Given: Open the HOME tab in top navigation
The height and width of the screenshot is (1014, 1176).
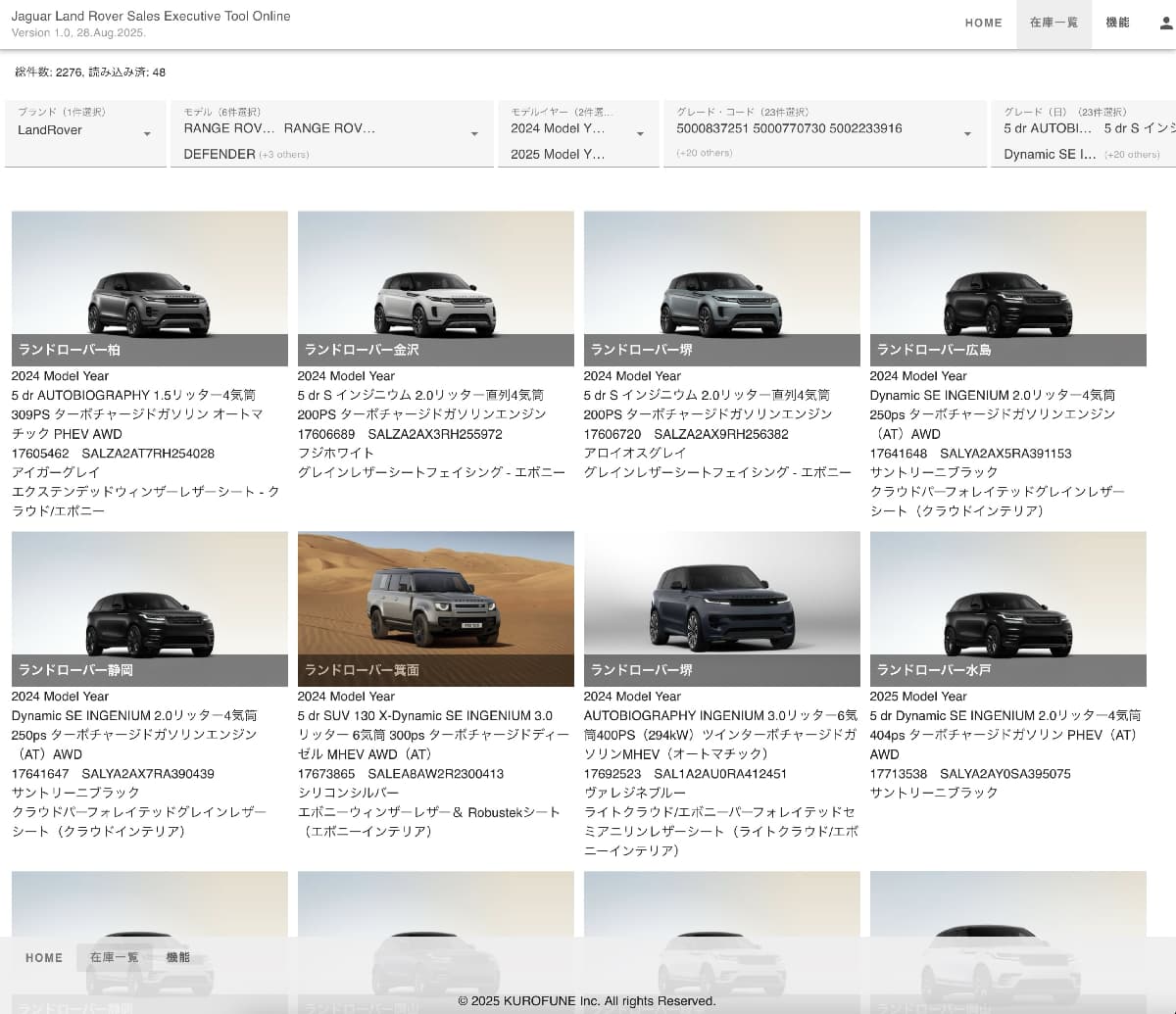Looking at the screenshot, I should point(983,24).
